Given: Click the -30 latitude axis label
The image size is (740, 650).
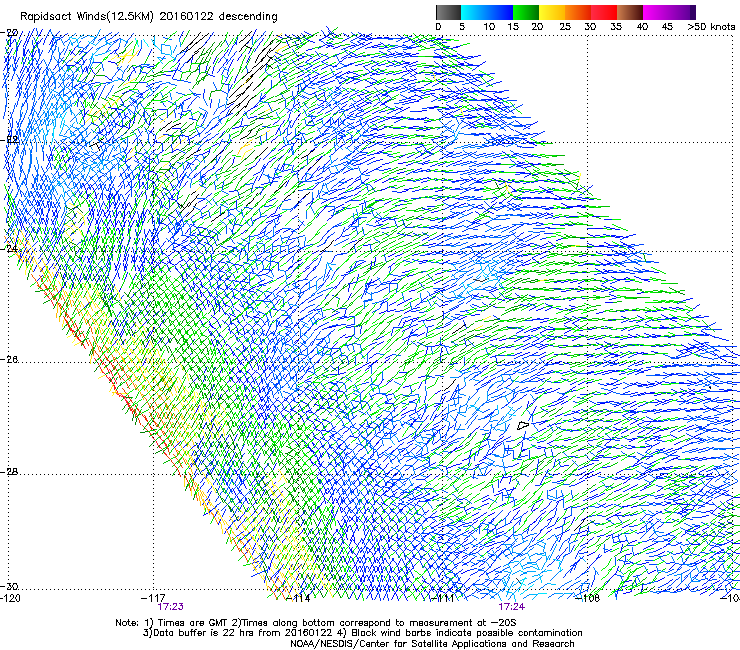Looking at the screenshot, I should [x=9, y=586].
